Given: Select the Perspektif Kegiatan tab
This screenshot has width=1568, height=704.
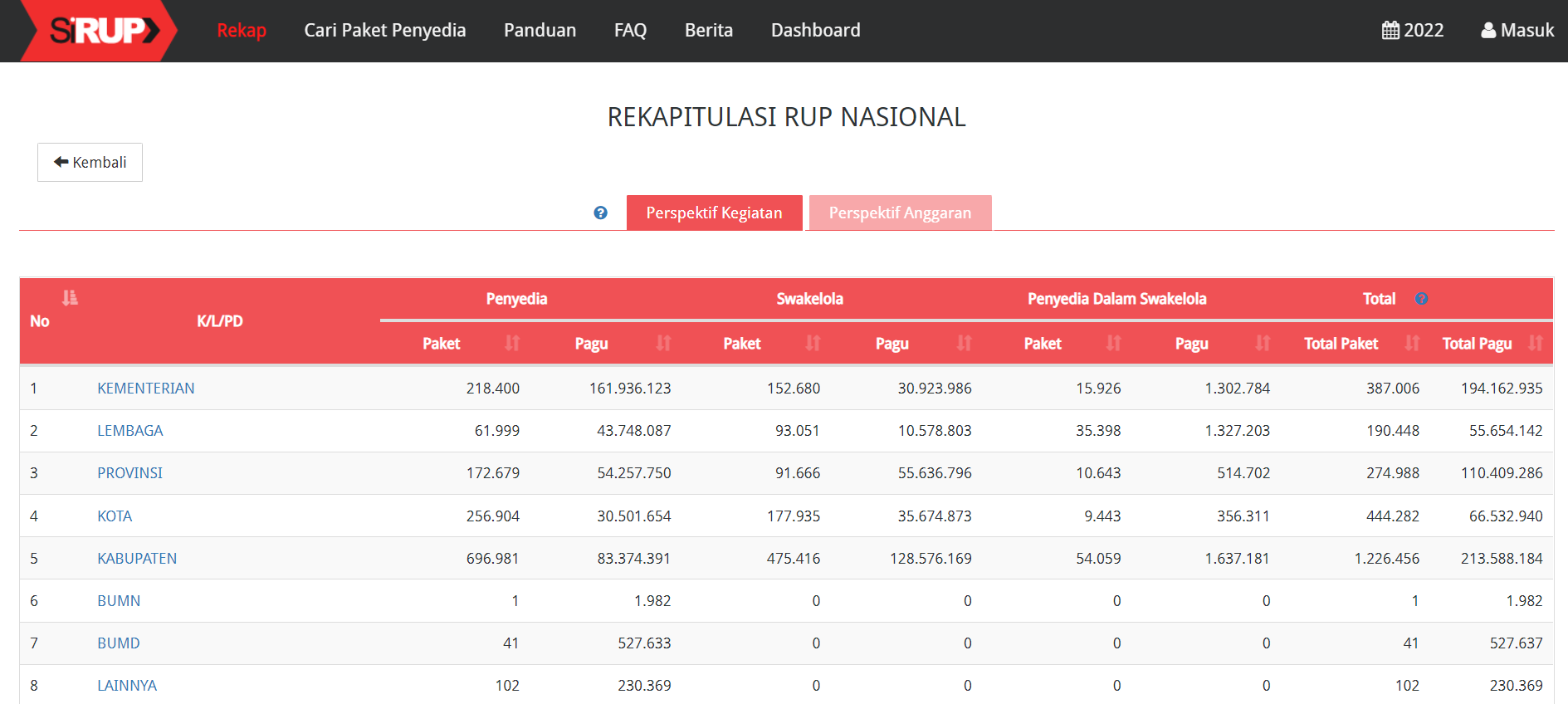Looking at the screenshot, I should pos(714,213).
